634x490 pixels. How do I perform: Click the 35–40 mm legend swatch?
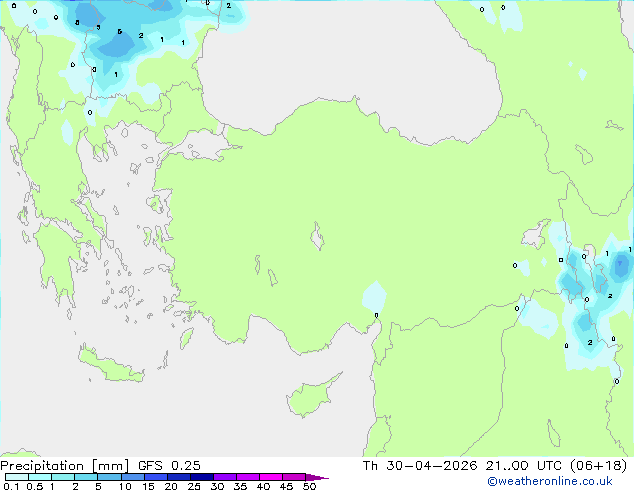pyautogui.click(x=248, y=477)
